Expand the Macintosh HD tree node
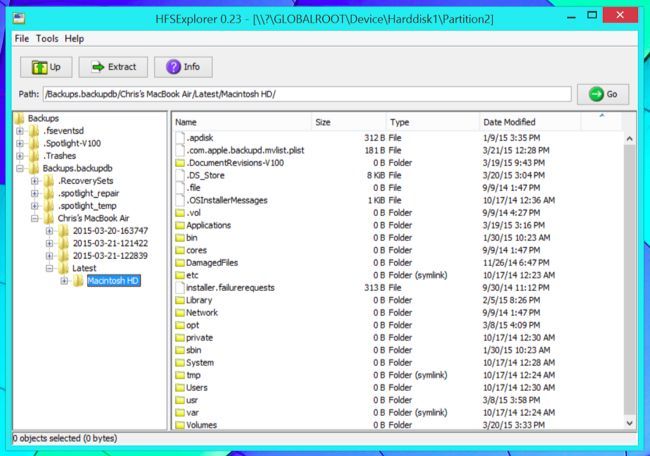 pos(64,281)
